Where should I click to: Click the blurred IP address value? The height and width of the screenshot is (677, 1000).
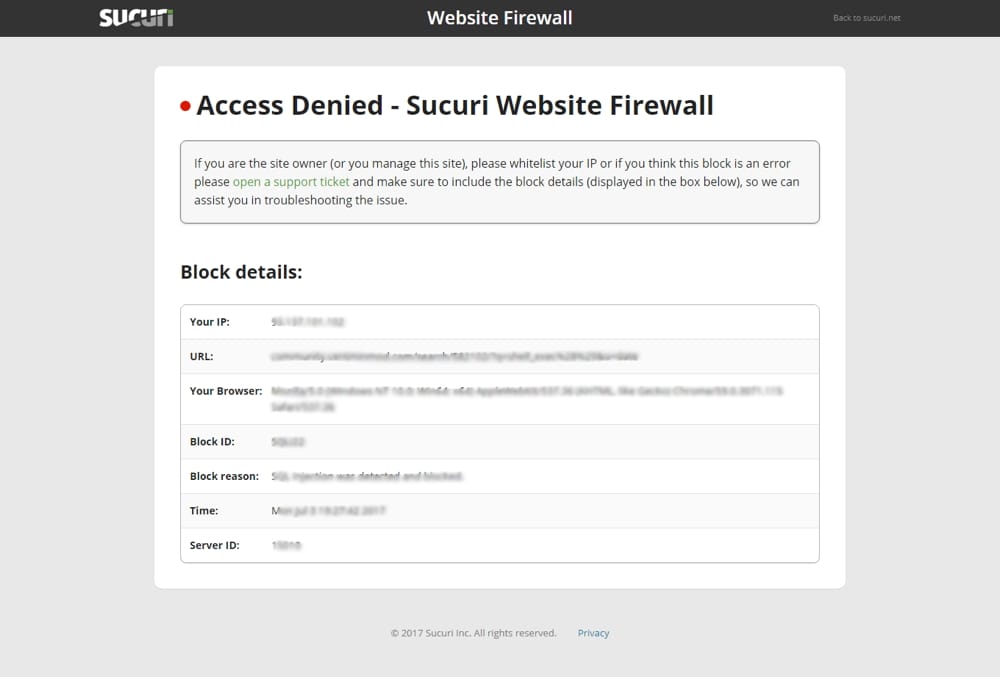[307, 322]
